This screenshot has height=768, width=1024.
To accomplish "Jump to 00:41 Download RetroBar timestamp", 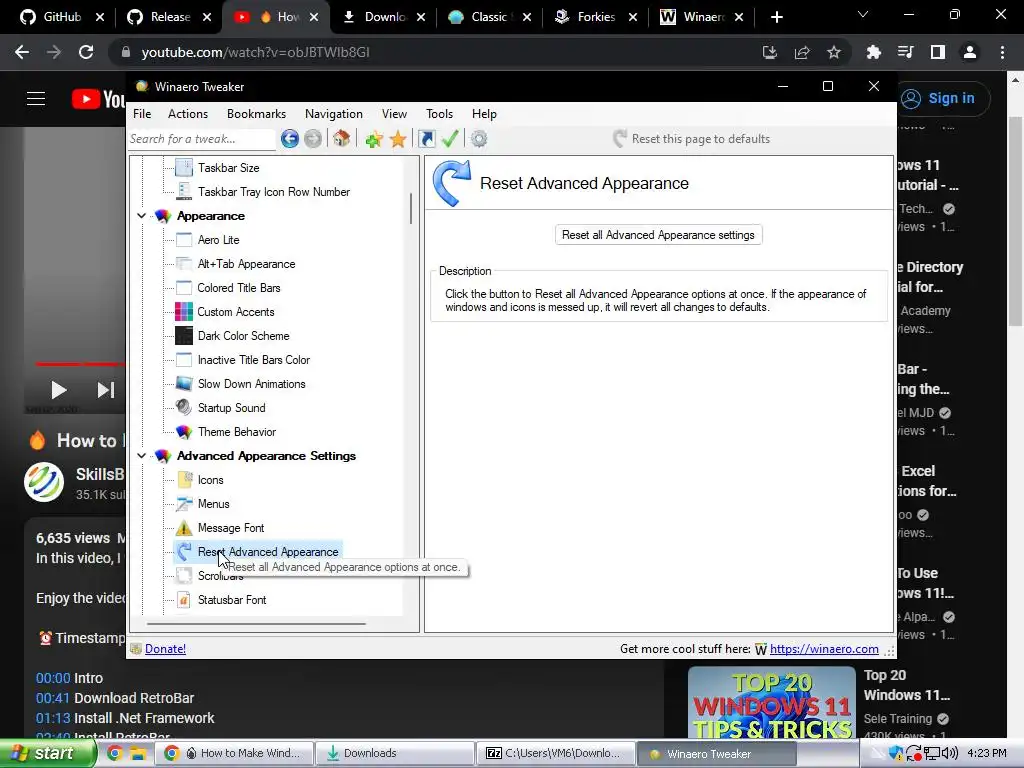I will pyautogui.click(x=53, y=698).
